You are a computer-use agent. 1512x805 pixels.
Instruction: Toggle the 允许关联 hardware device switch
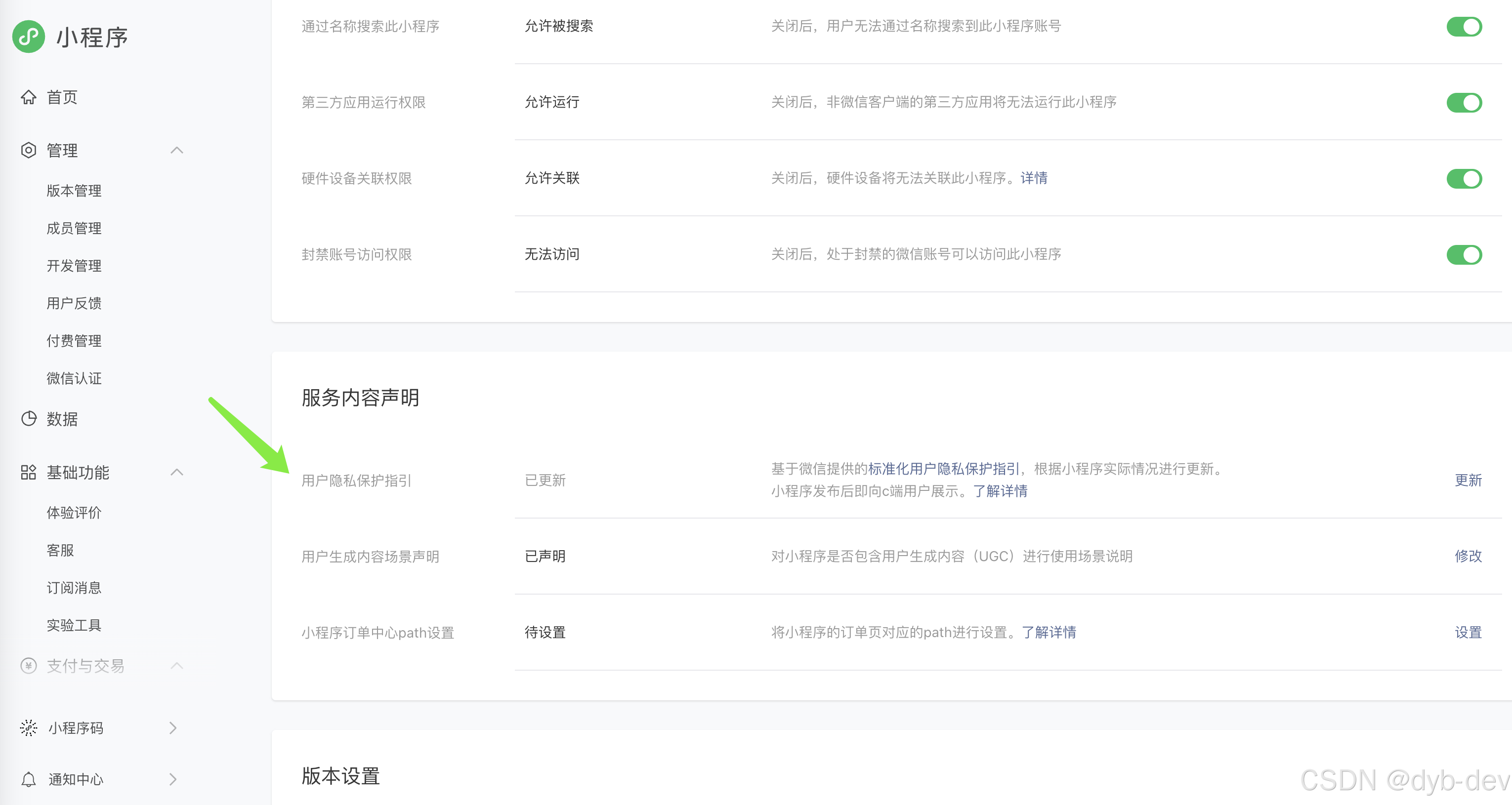pyautogui.click(x=1464, y=178)
